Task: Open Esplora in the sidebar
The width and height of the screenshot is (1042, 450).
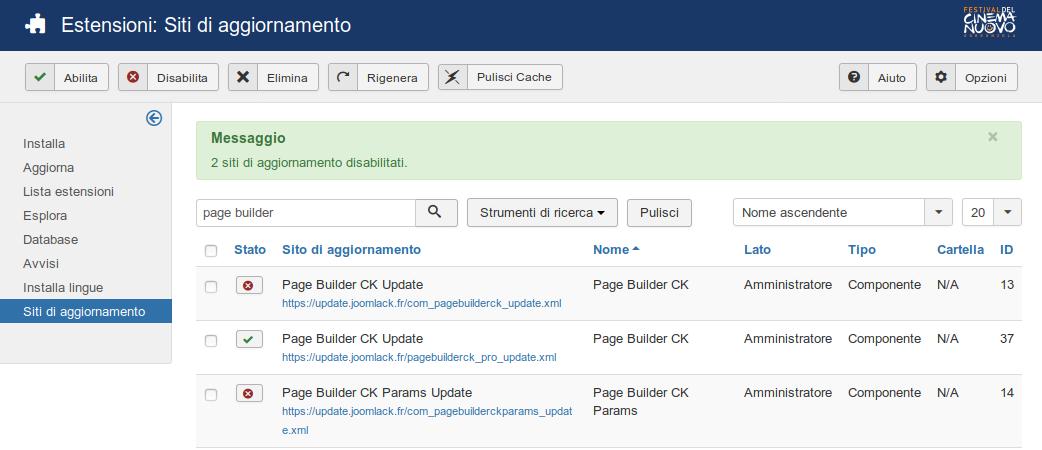Action: (45, 215)
